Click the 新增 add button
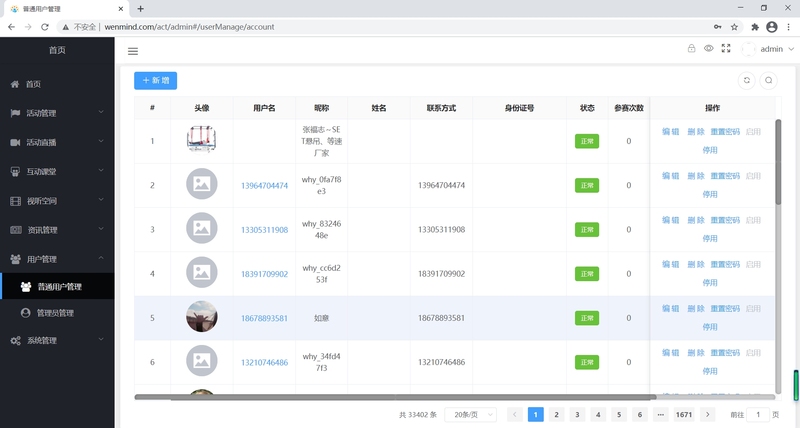This screenshot has height=428, width=800. coord(156,81)
